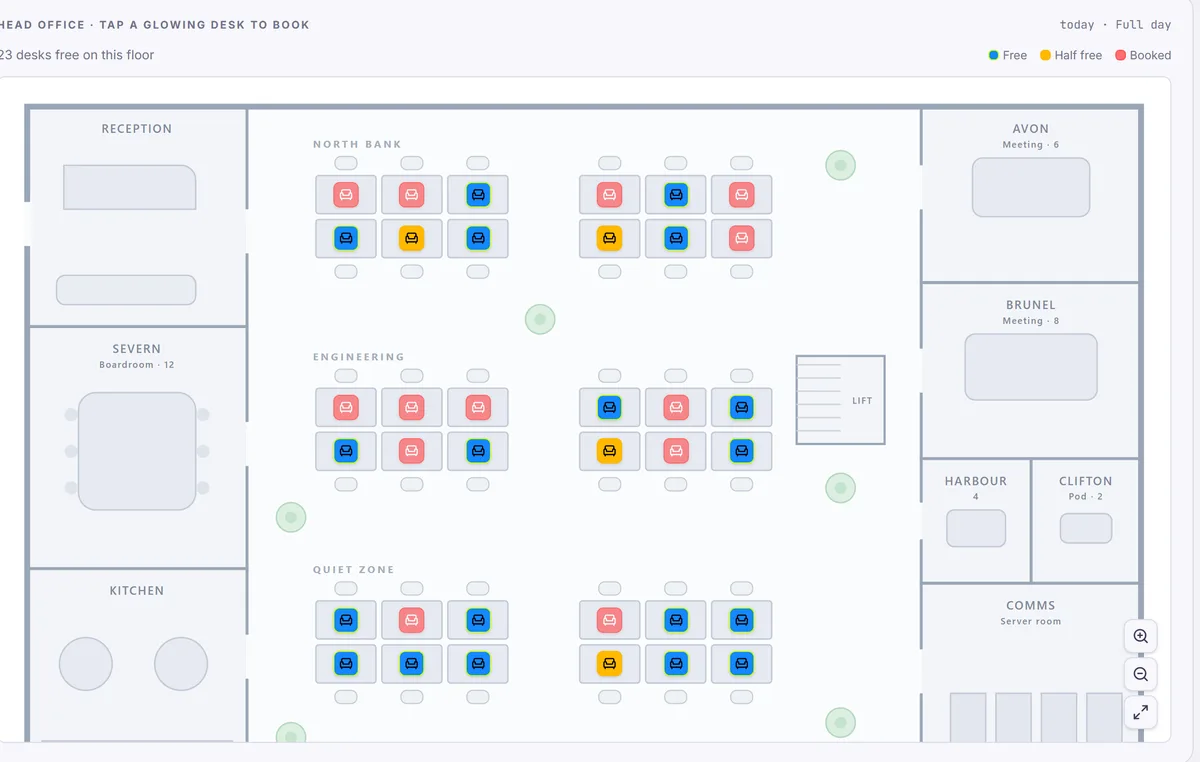Click "23 desks free on this floor" text
The height and width of the screenshot is (762, 1200).
tap(76, 55)
